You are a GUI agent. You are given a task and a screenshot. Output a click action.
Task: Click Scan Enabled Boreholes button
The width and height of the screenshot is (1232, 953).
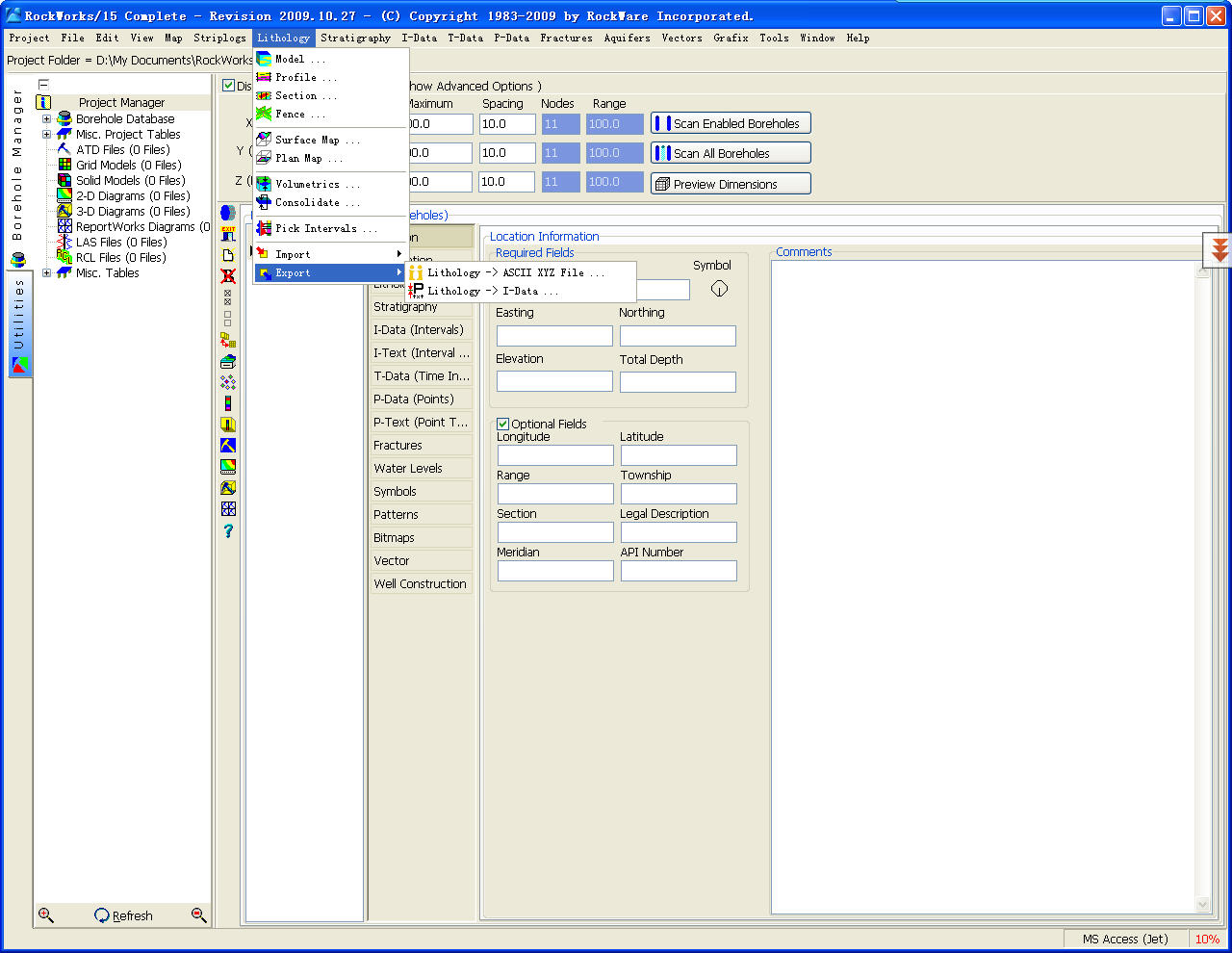coord(731,123)
